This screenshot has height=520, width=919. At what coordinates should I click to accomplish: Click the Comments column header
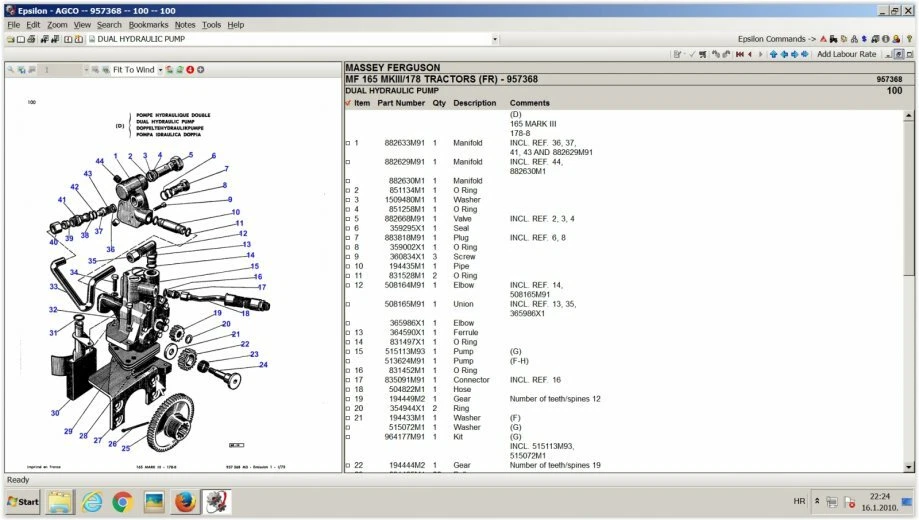[529, 103]
